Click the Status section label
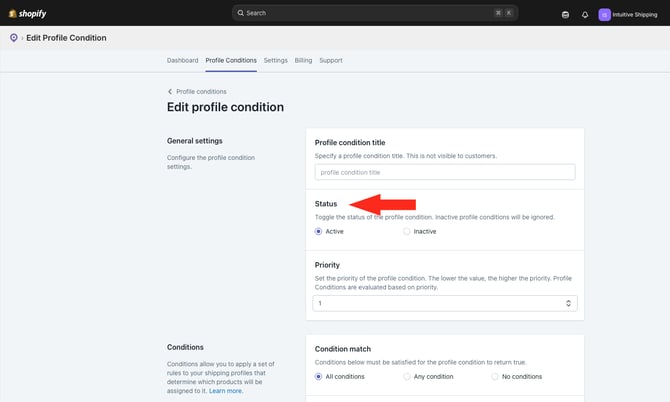The height and width of the screenshot is (402, 670). point(326,204)
